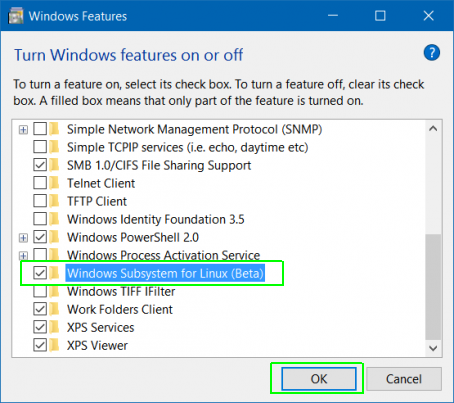Expand the Windows PowerShell 2.0 tree node
454x403 pixels.
(23, 237)
